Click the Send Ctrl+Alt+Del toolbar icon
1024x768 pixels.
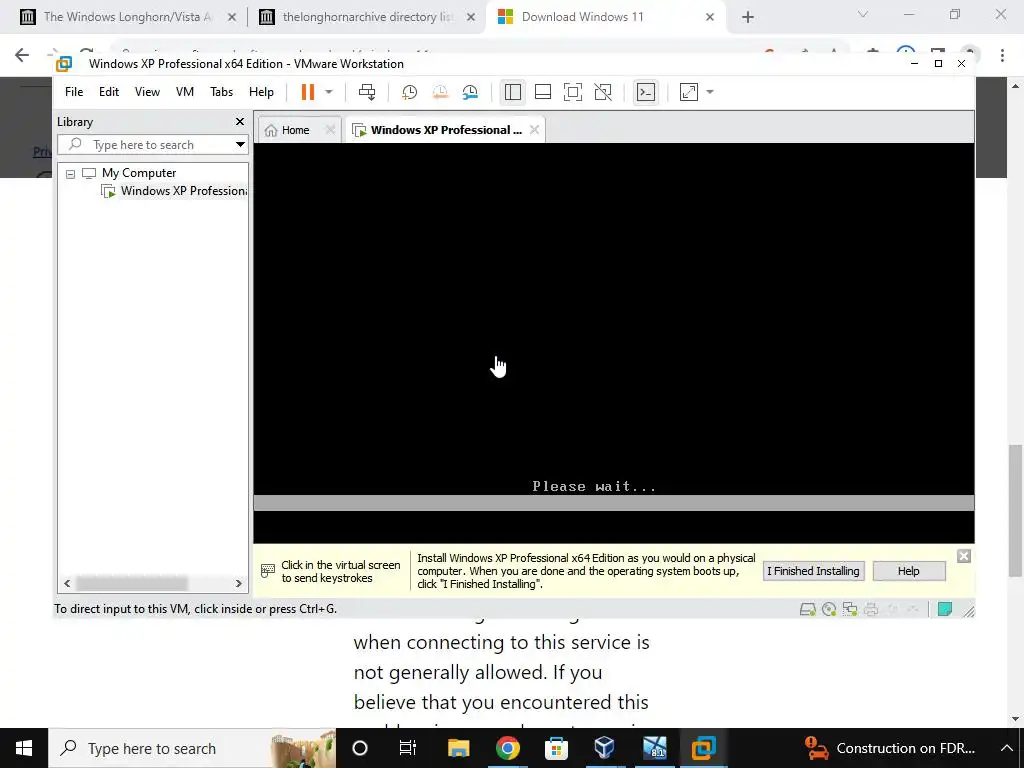pyautogui.click(x=367, y=92)
